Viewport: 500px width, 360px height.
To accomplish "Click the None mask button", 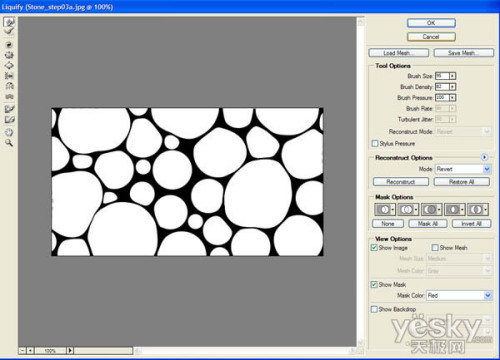I will (x=388, y=224).
